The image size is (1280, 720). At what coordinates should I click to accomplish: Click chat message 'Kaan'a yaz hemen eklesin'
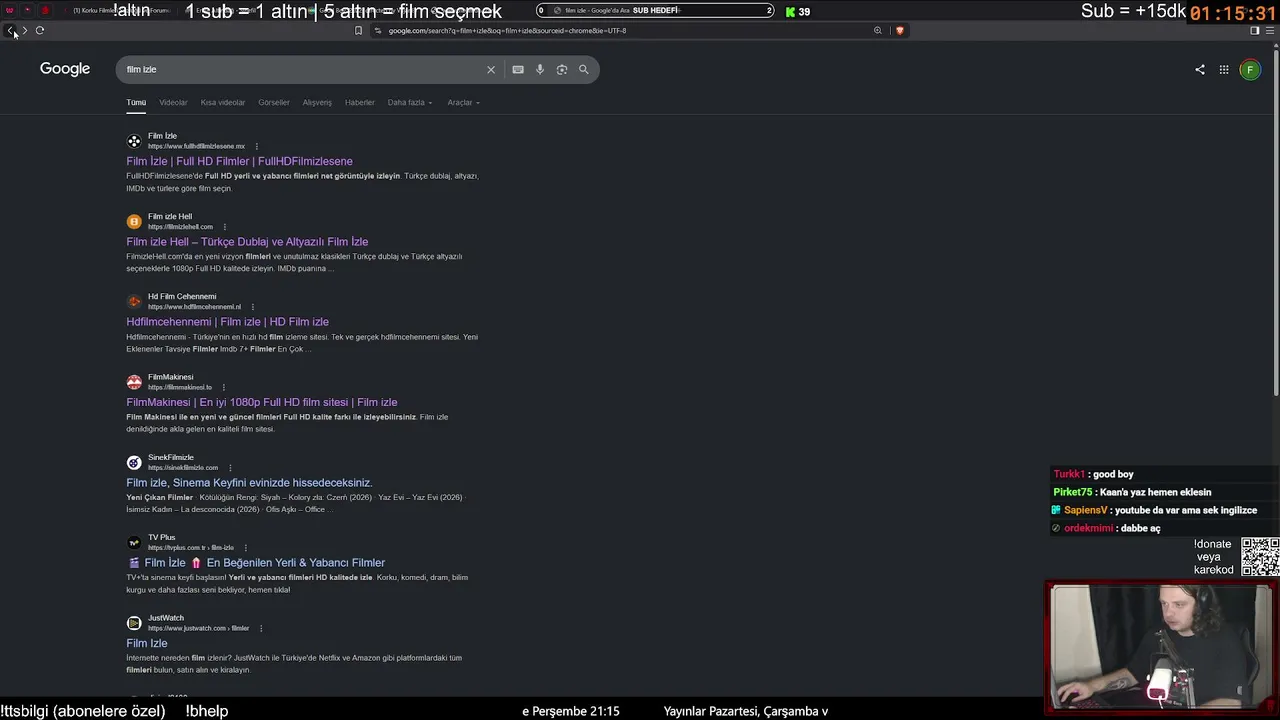pyautogui.click(x=1157, y=492)
